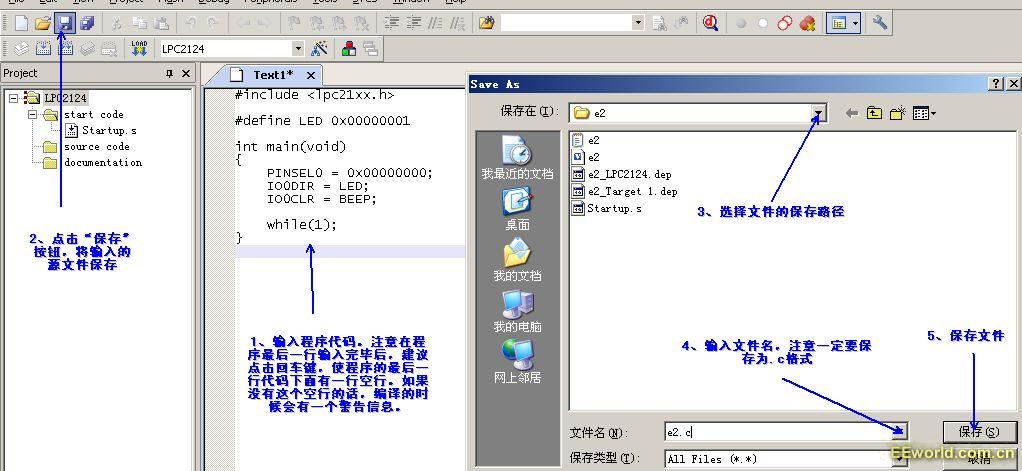Viewport: 1022px width, 471px height.
Task: Click the Copy toolbar icon
Action: (139, 23)
